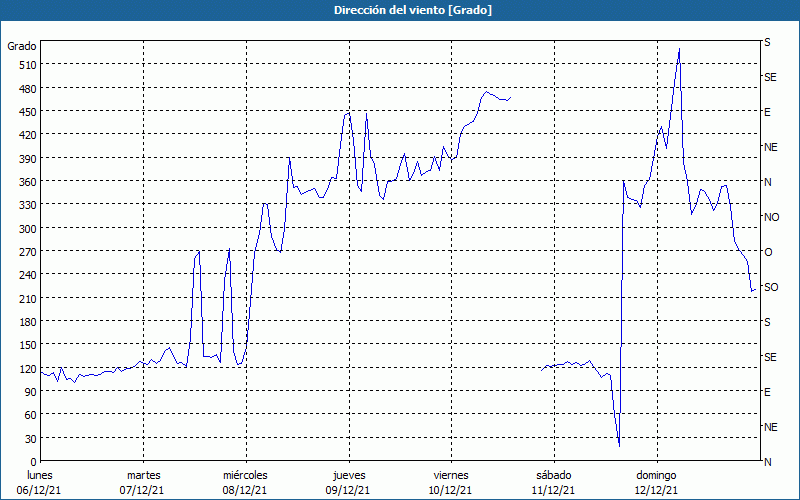Click the date 11/12/21
Screen dimensions: 800x500
554,490
